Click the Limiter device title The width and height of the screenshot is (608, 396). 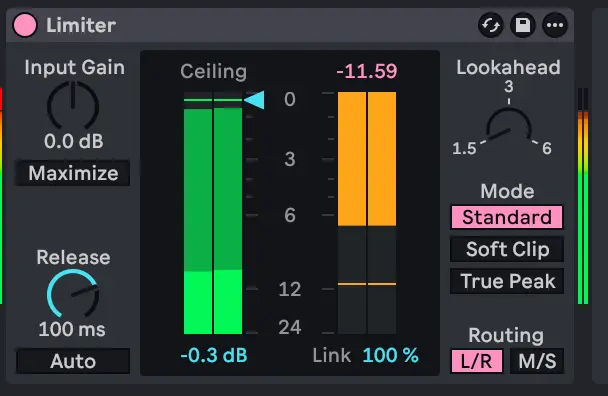coord(81,26)
